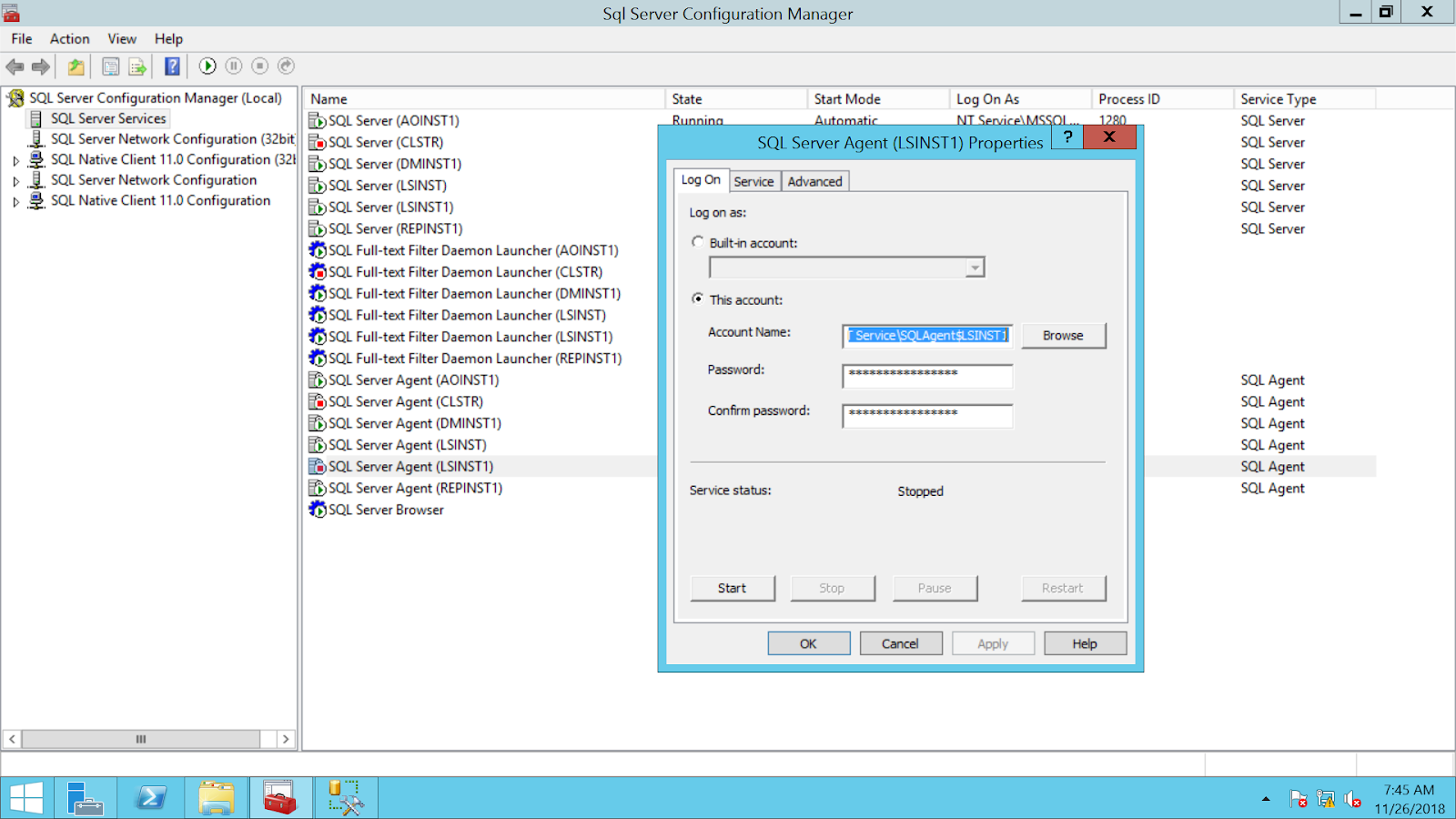Click the SQL Server (AOINST1) service icon
1456x819 pixels.
318,121
